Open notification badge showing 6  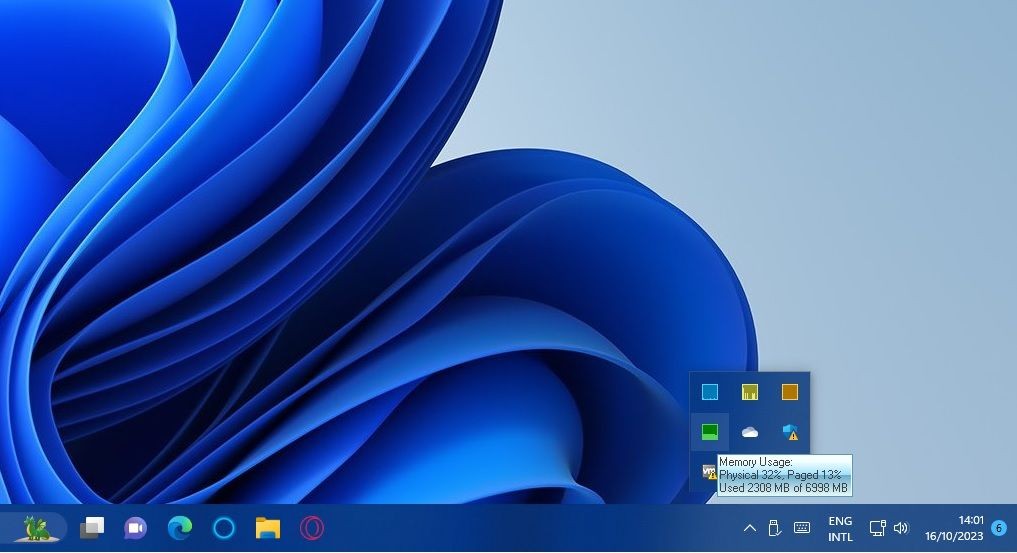(x=999, y=528)
